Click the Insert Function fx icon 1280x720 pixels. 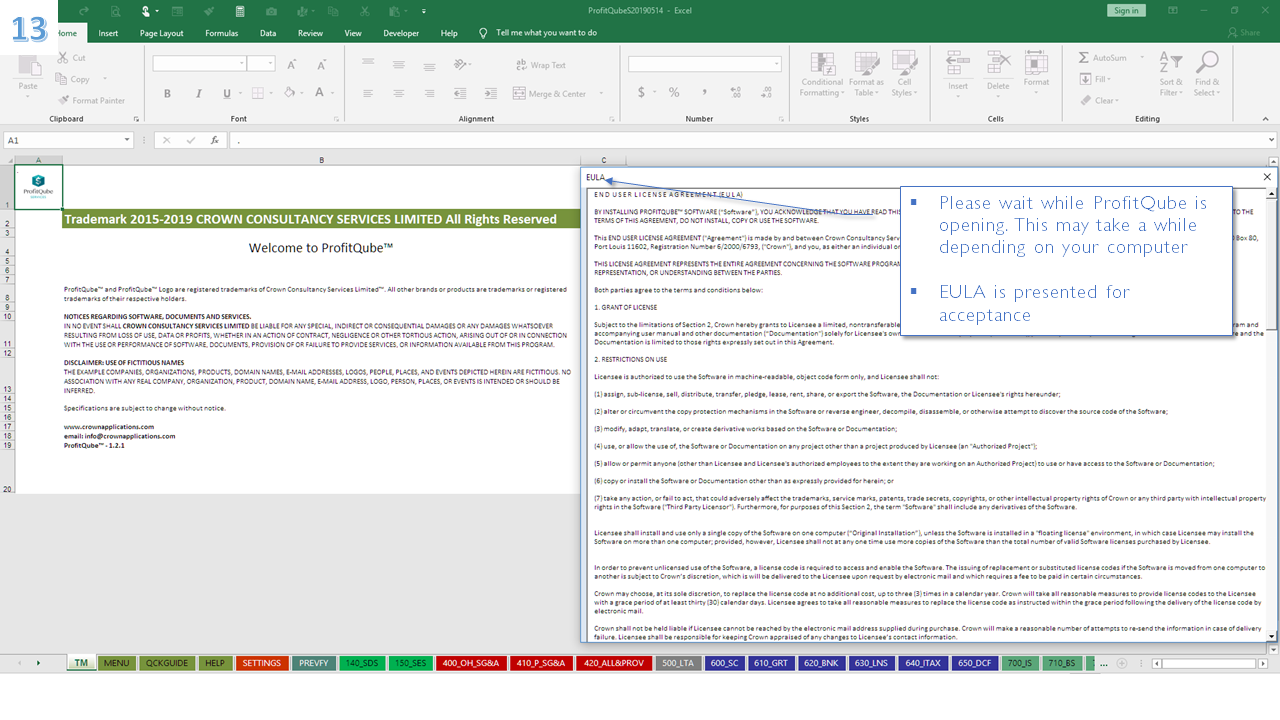tap(214, 141)
